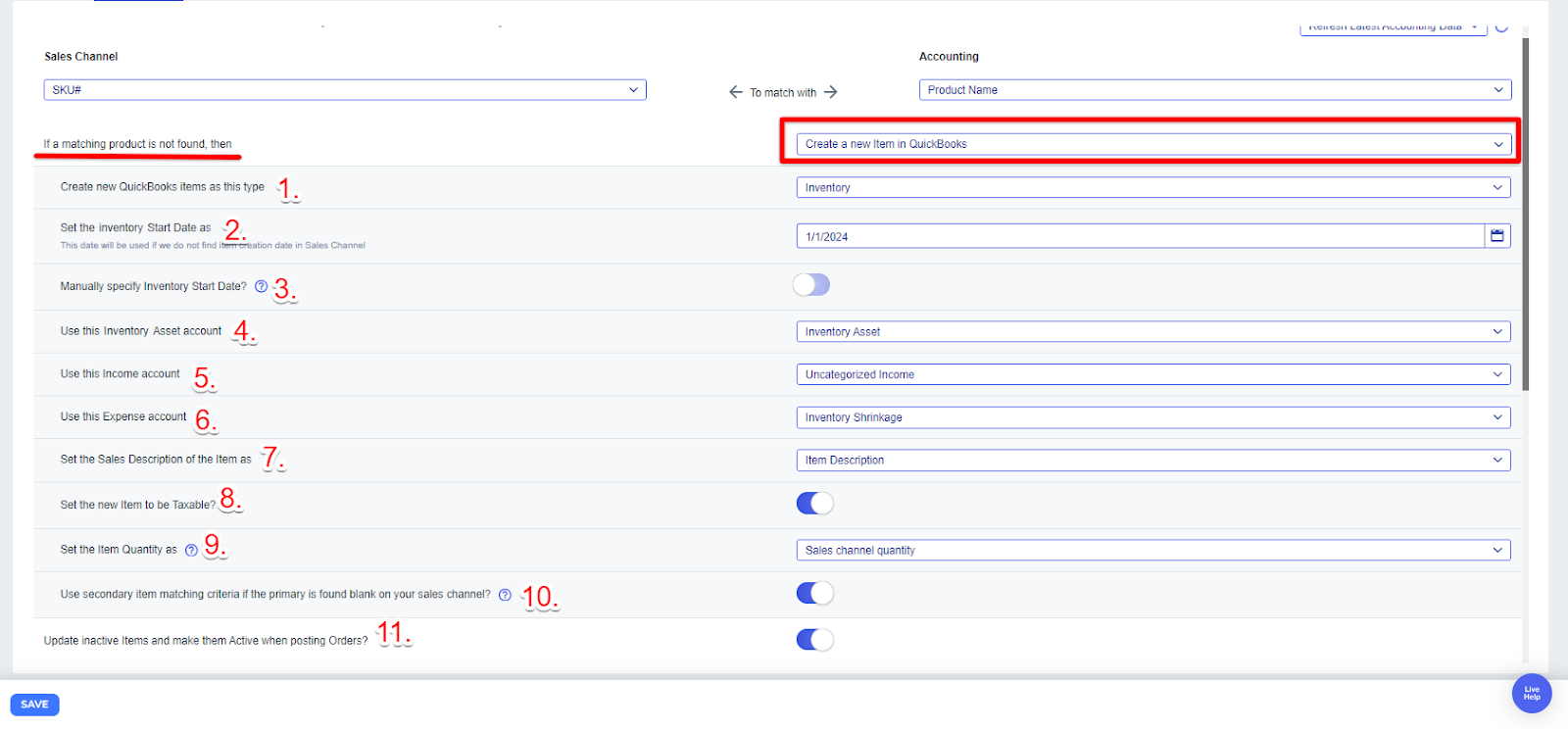Click the 'Use this Expense account' label
1568x731 pixels.
[x=123, y=417]
